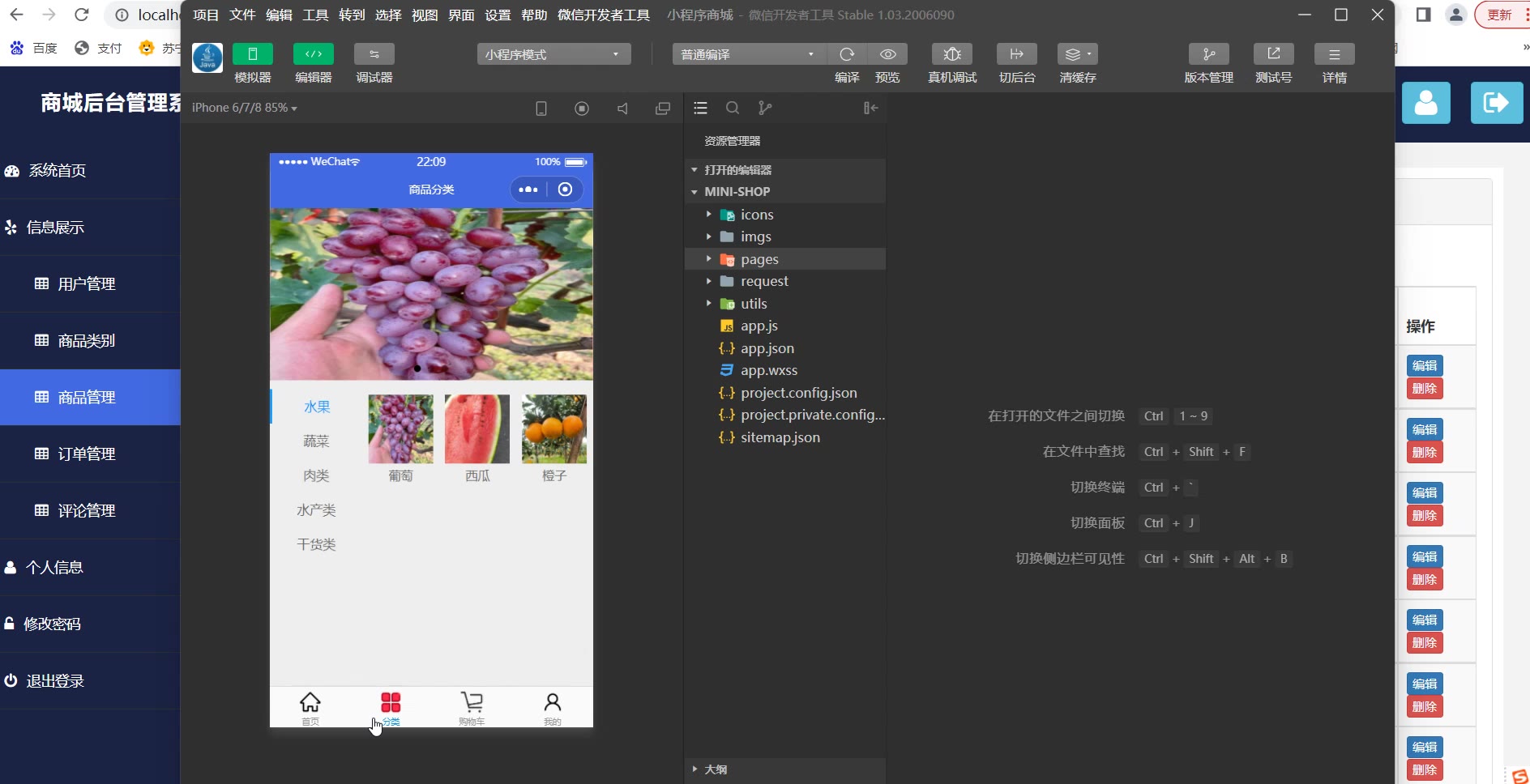Open the 项目 menu
The width and height of the screenshot is (1530, 784).
(x=206, y=15)
